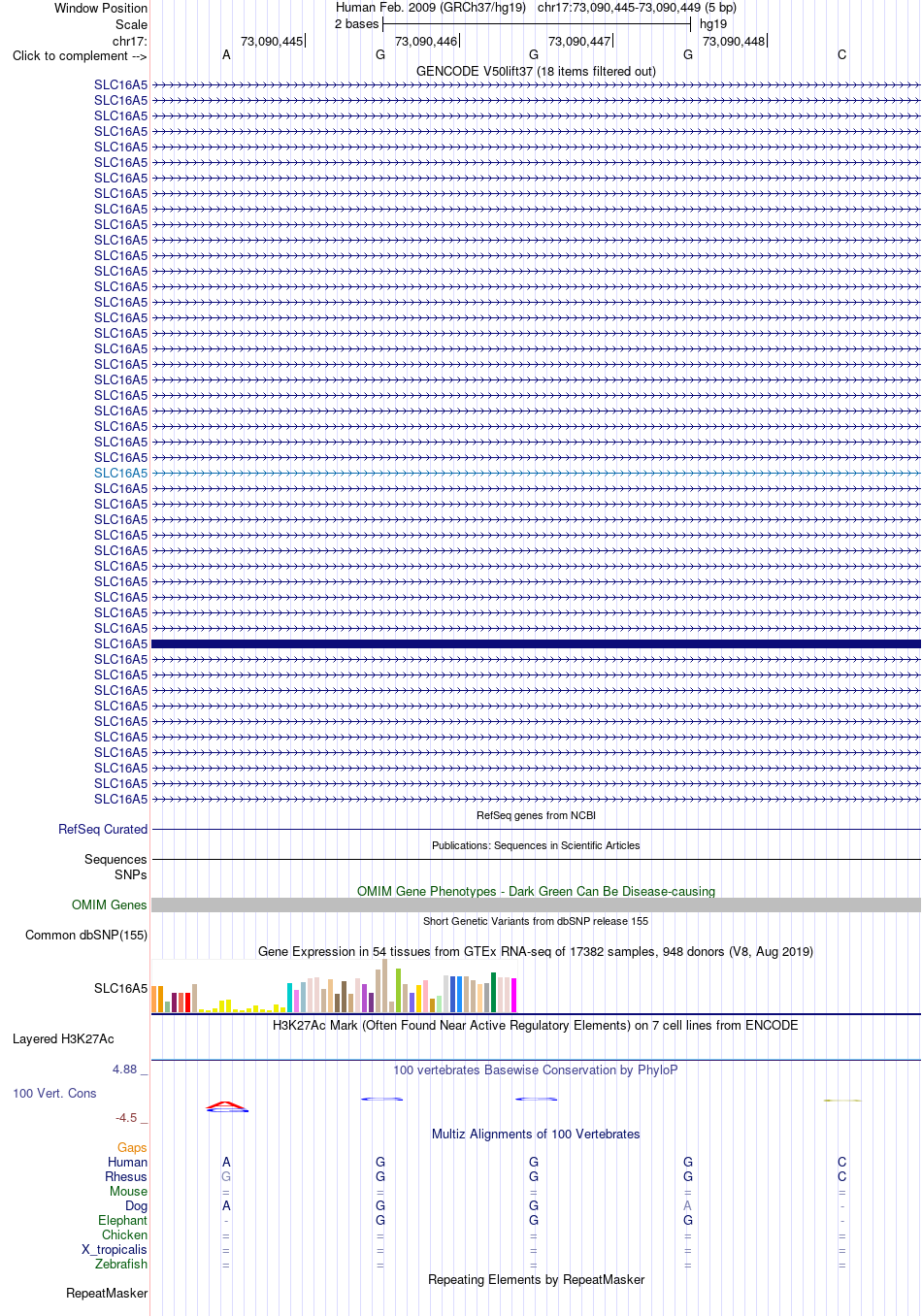Click the 'SNPs' track label
This screenshot has width=922, height=1316.
(x=130, y=874)
